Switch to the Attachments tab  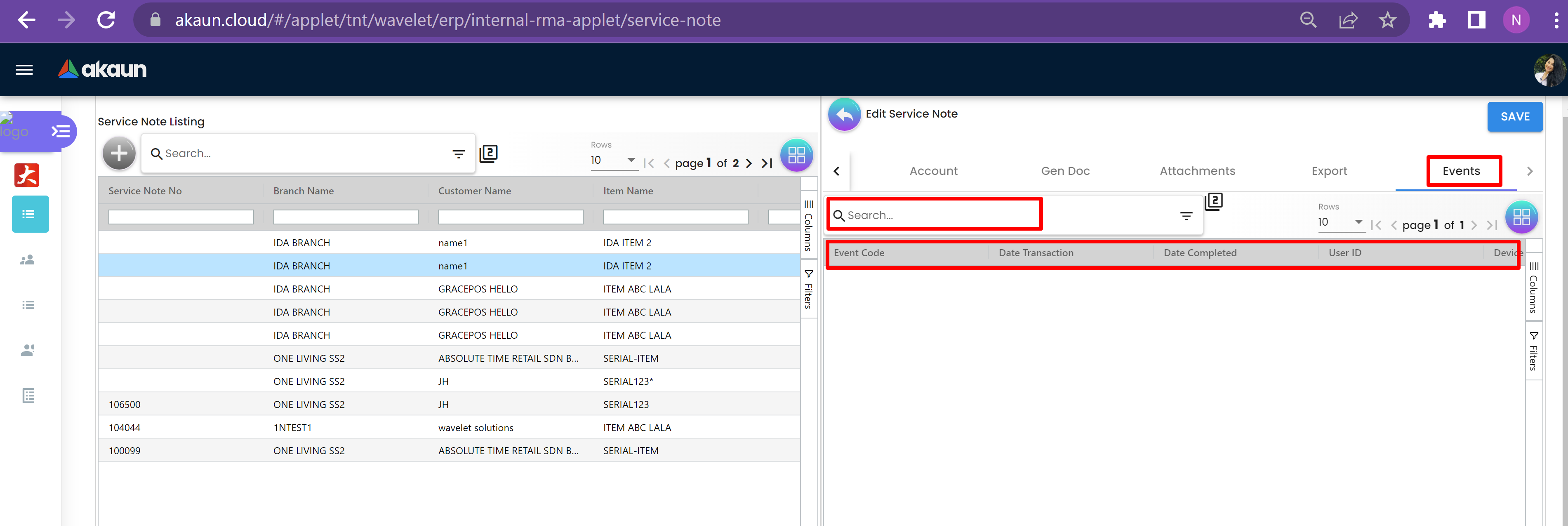1197,171
